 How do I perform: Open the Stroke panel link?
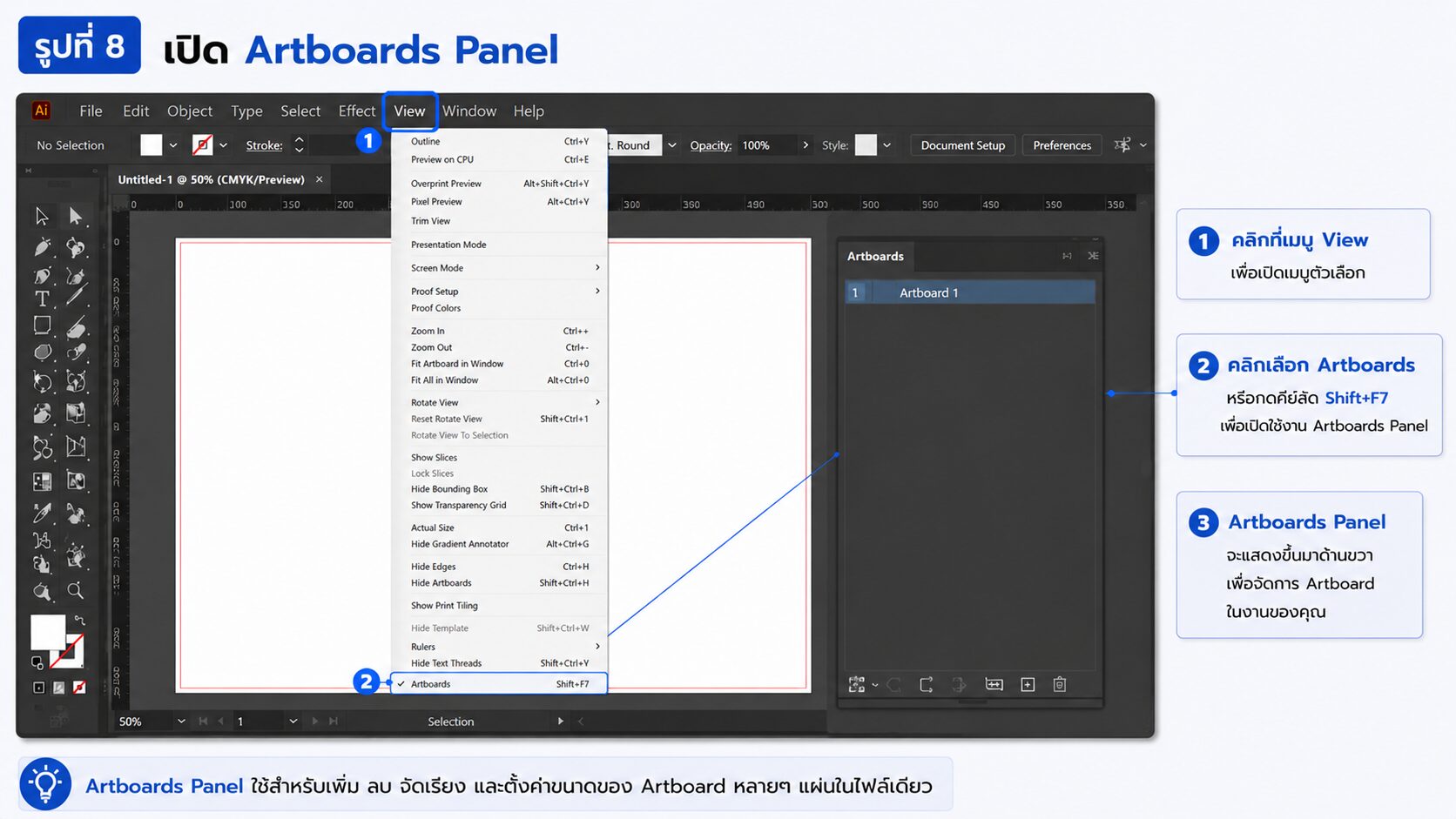click(x=264, y=145)
